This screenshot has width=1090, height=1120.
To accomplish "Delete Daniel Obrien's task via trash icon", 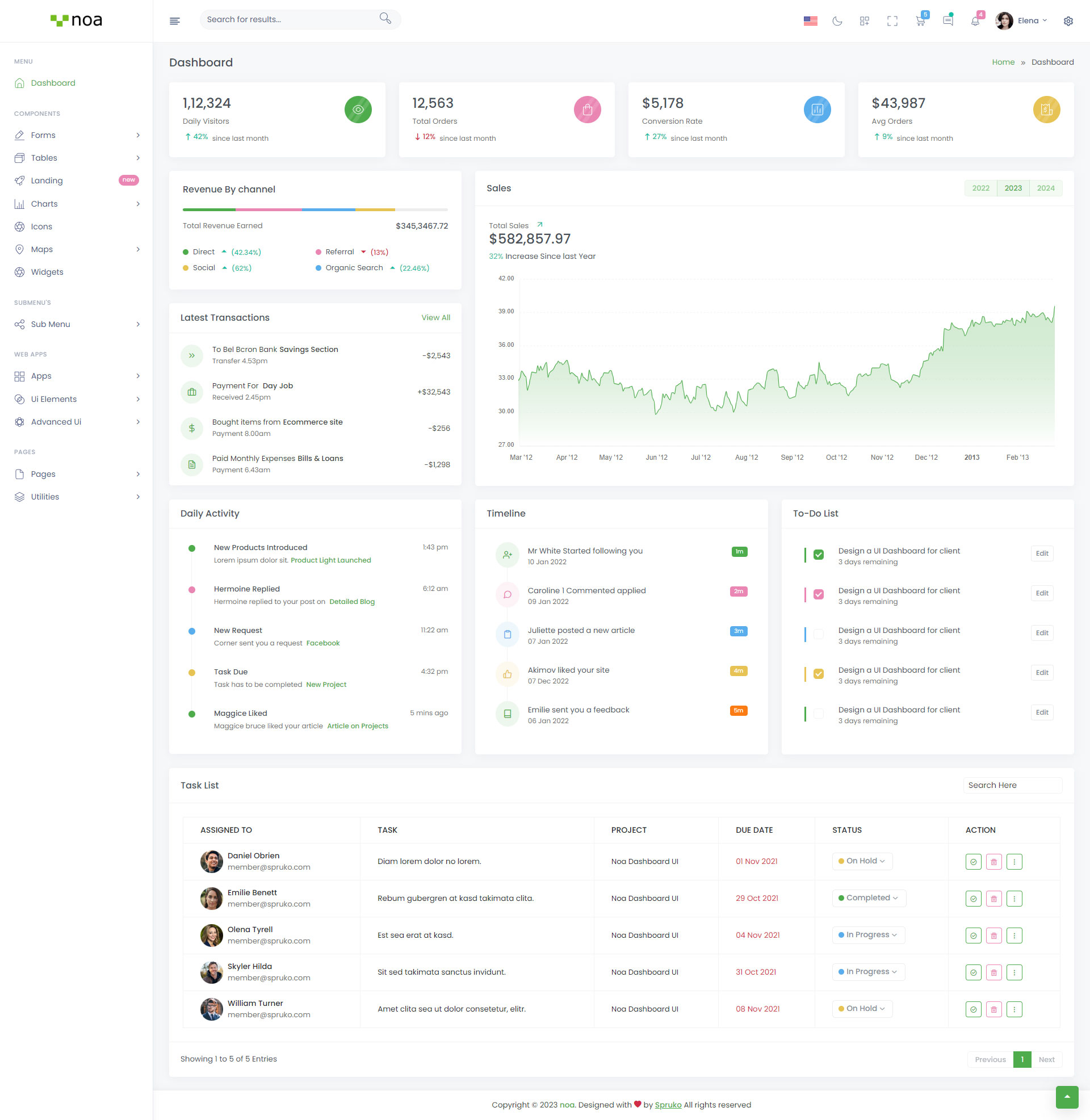I will (994, 861).
